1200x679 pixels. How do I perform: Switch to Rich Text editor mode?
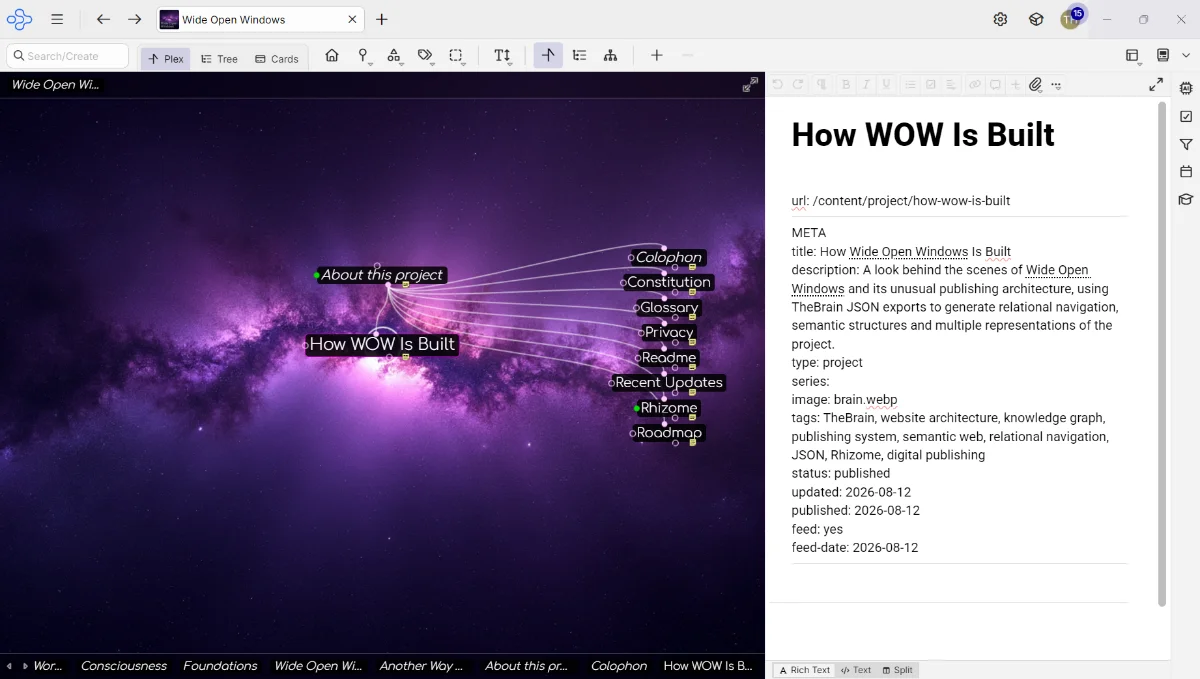click(804, 670)
